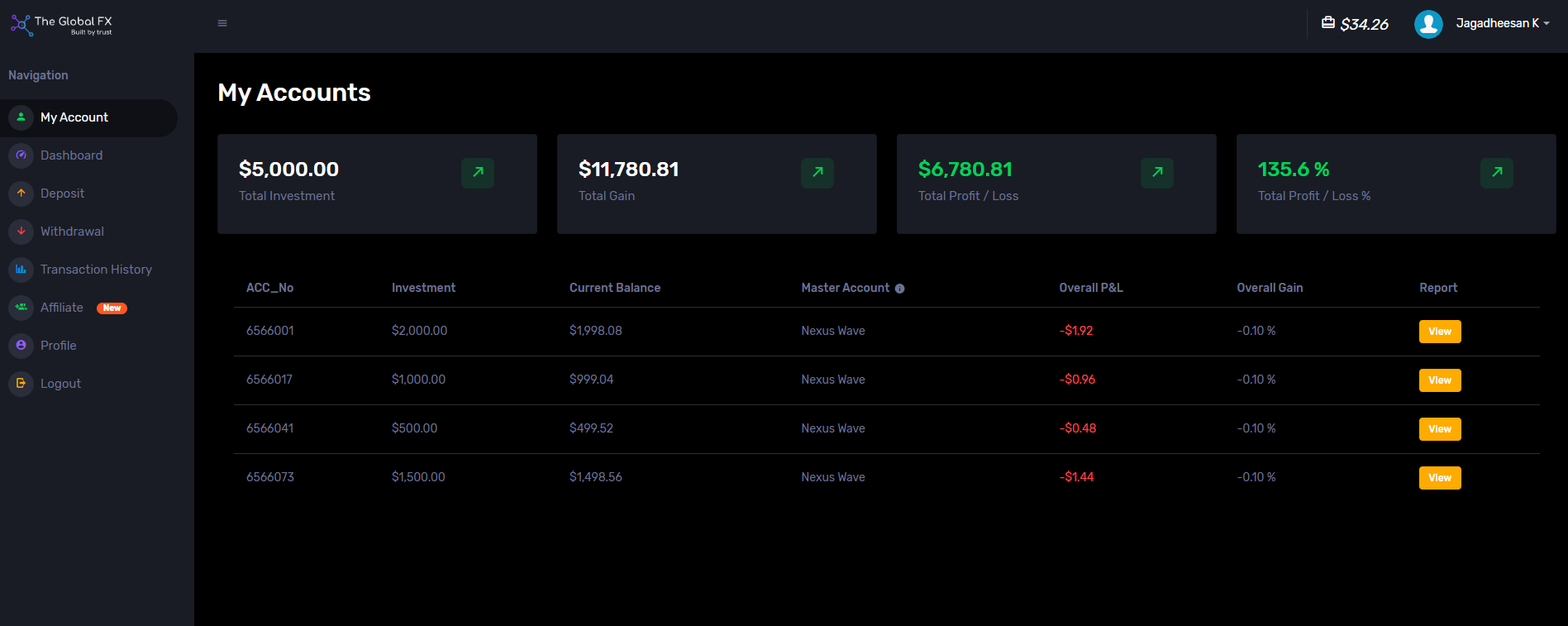Screen dimensions: 1568x626
Task: Open Dashboard in the navigation
Action: [x=71, y=155]
